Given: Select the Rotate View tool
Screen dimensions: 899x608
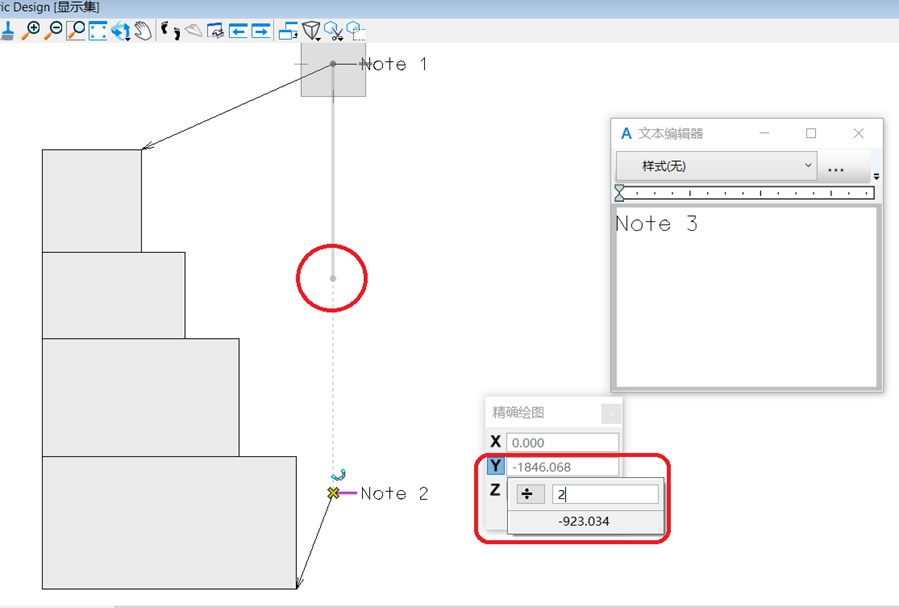Looking at the screenshot, I should coord(121,31).
